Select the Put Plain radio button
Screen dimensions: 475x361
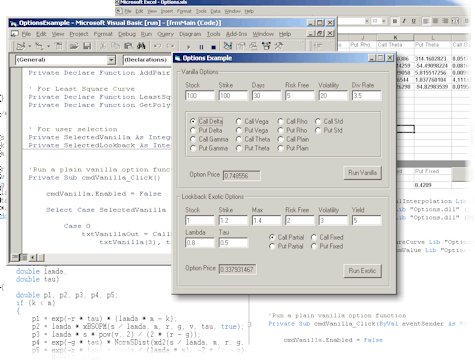click(280, 148)
